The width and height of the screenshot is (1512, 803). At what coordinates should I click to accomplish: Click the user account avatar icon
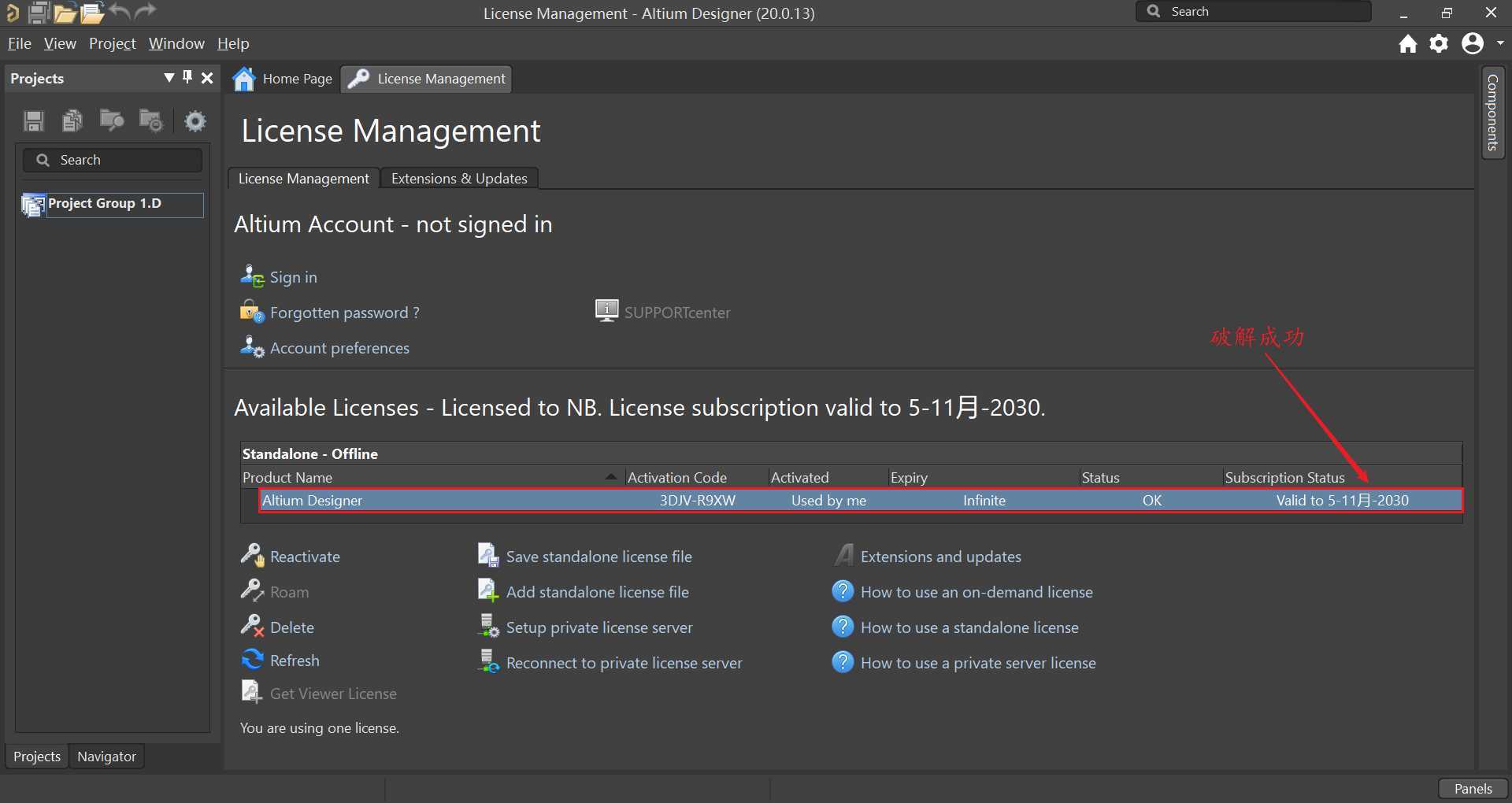tap(1472, 43)
